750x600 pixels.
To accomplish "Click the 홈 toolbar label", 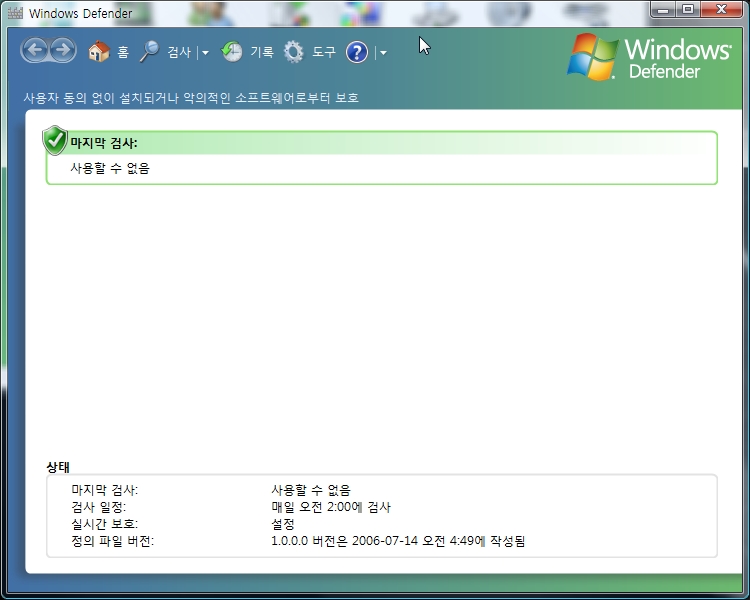I will point(123,52).
